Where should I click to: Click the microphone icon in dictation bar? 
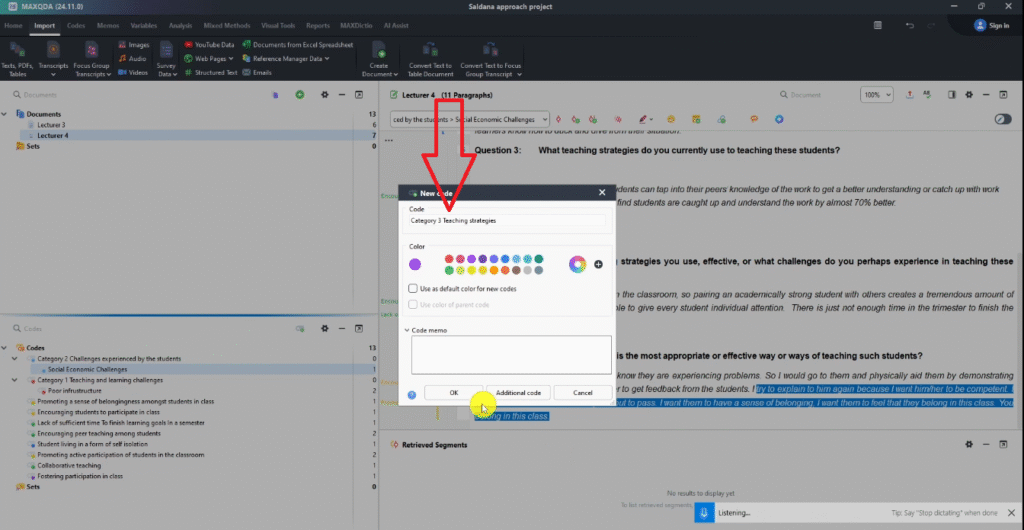[704, 512]
